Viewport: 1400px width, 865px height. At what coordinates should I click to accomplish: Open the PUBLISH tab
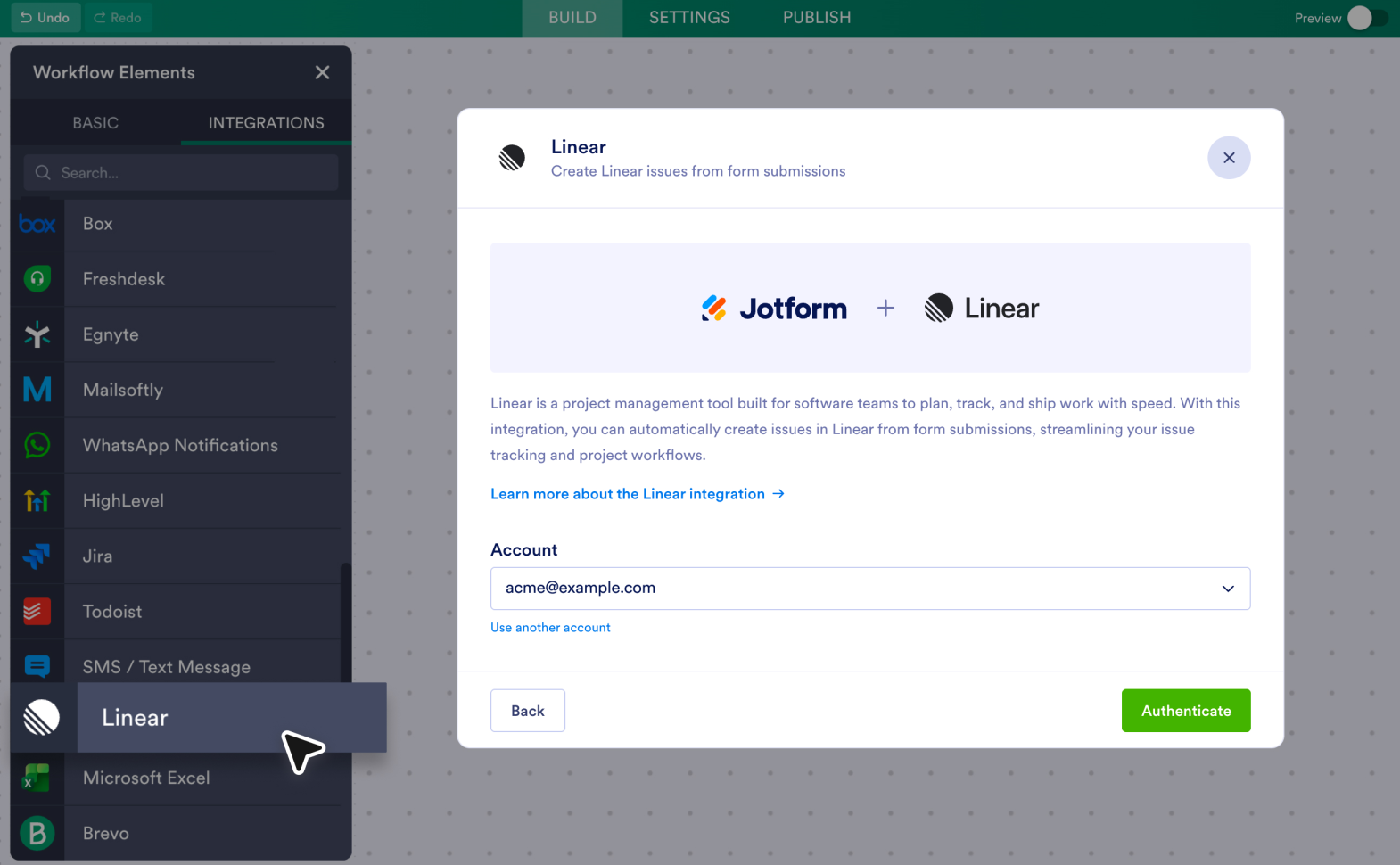(x=817, y=18)
